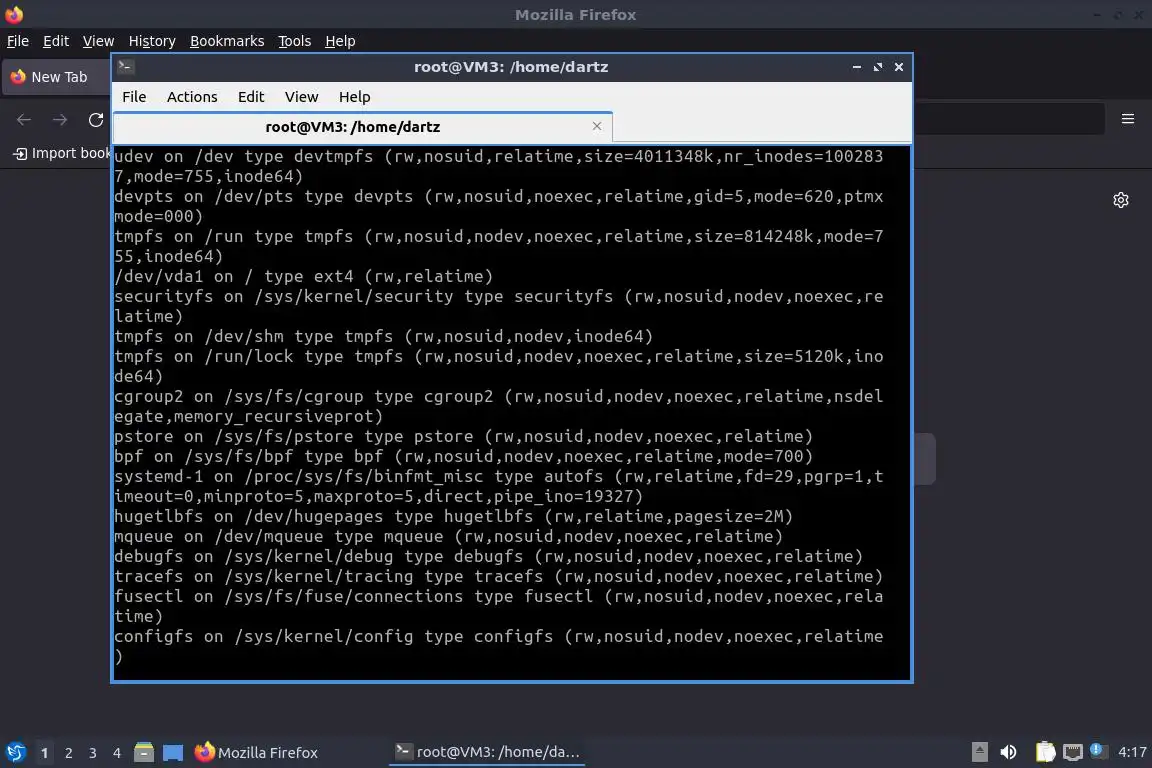Click the 'hugetlbfs on /dev/hugepages' line
Image resolution: width=1152 pixels, height=768 pixels.
(453, 517)
